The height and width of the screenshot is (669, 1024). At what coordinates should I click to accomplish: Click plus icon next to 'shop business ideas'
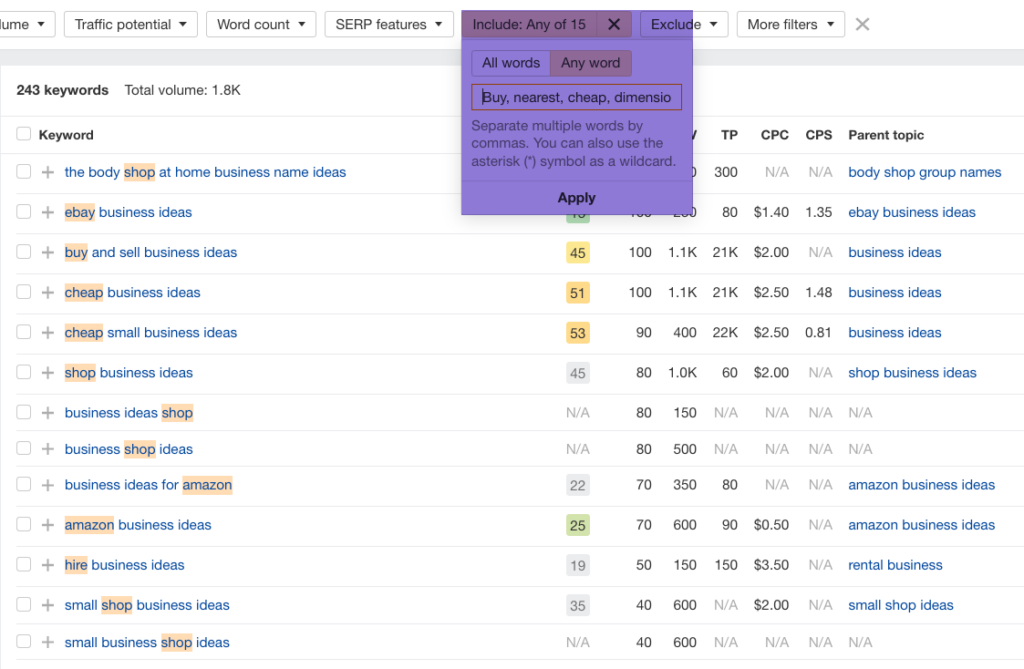tap(47, 373)
